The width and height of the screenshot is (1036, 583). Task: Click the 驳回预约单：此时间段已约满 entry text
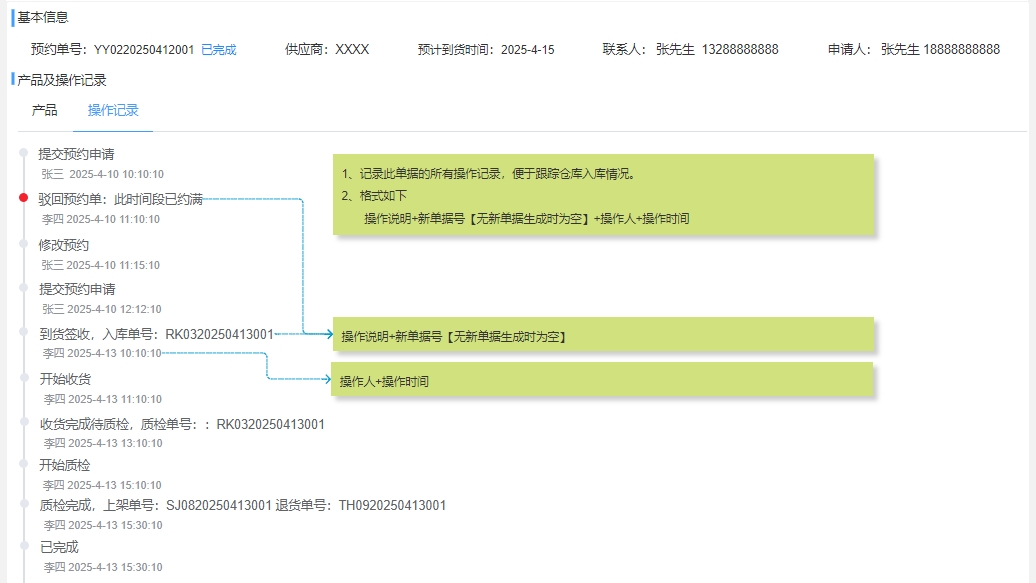[120, 200]
